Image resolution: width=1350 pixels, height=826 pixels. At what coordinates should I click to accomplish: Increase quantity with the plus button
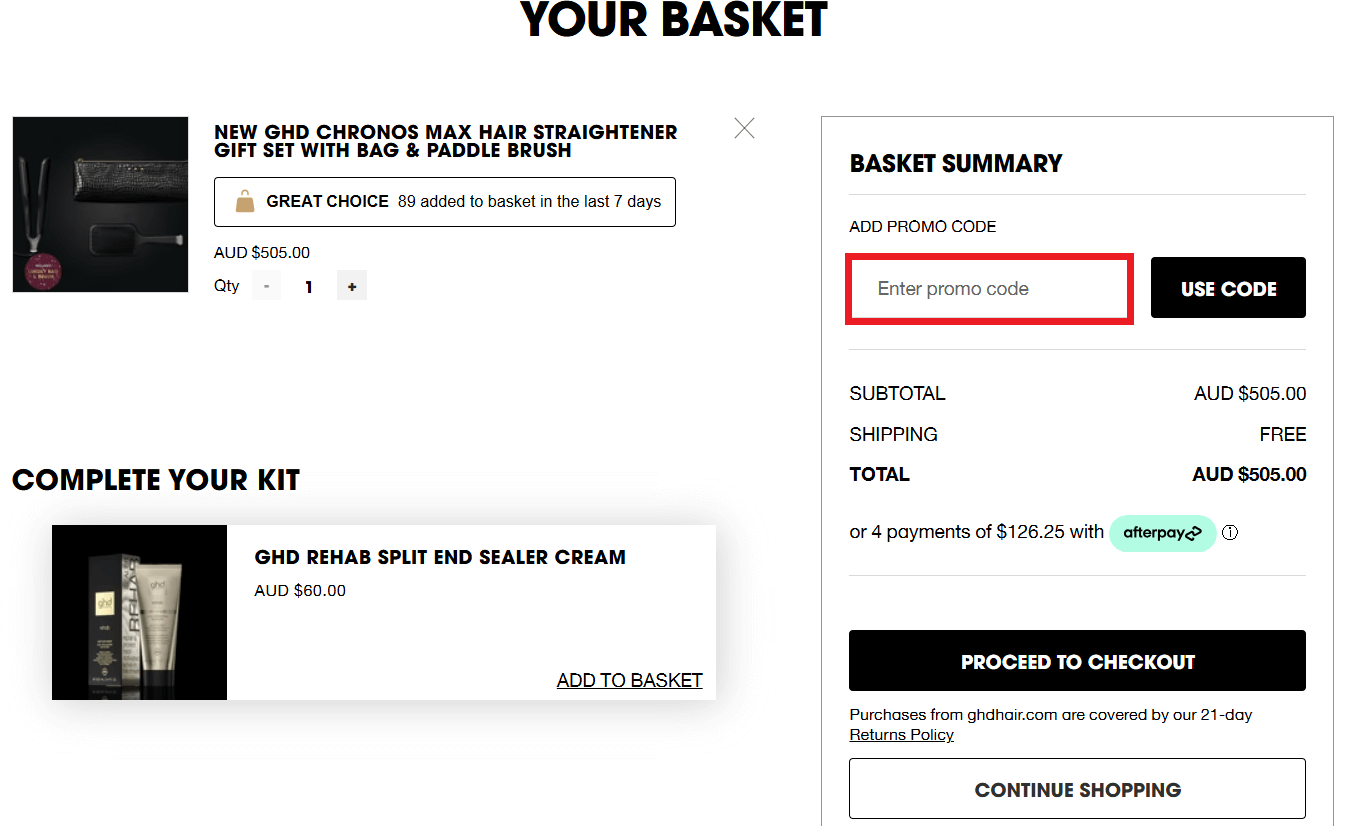[352, 287]
